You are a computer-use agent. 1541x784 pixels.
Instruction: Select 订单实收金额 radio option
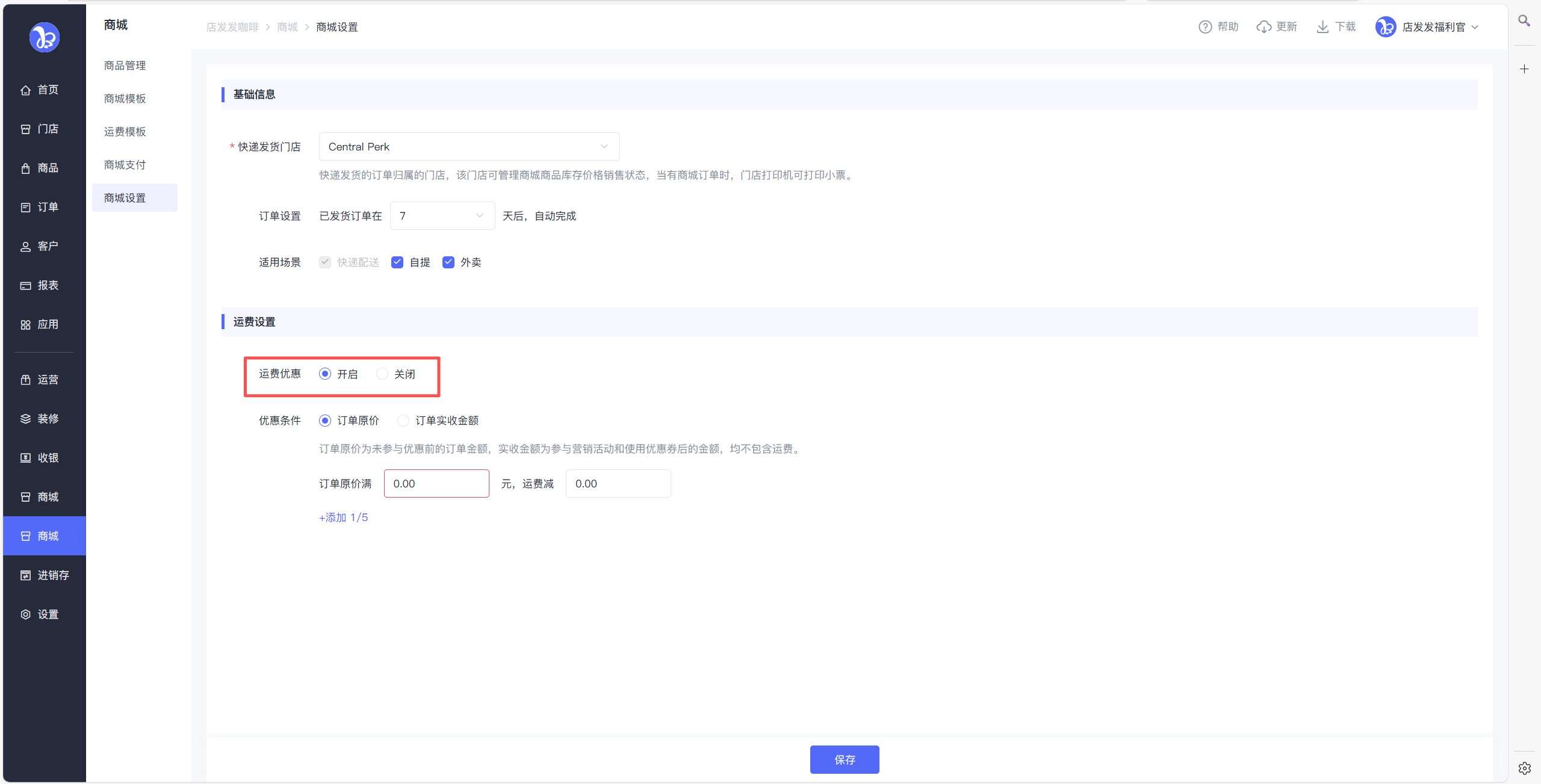coord(403,421)
